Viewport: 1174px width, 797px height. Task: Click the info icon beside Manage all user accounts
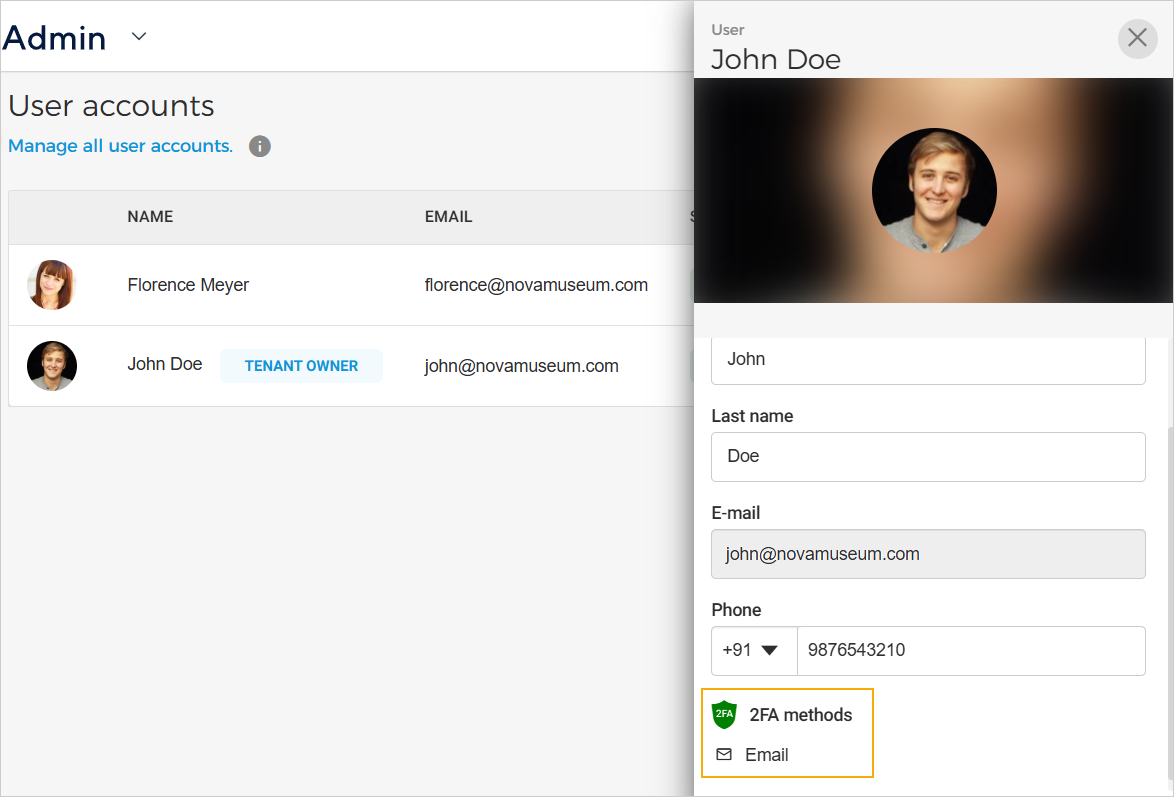pyautogui.click(x=259, y=147)
